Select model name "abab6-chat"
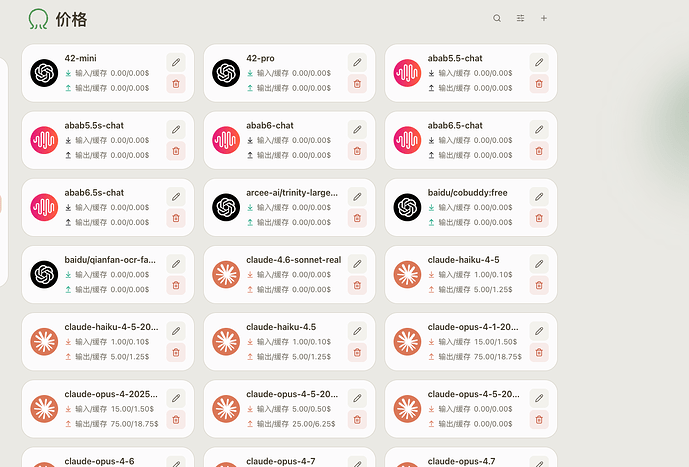 click(270, 125)
